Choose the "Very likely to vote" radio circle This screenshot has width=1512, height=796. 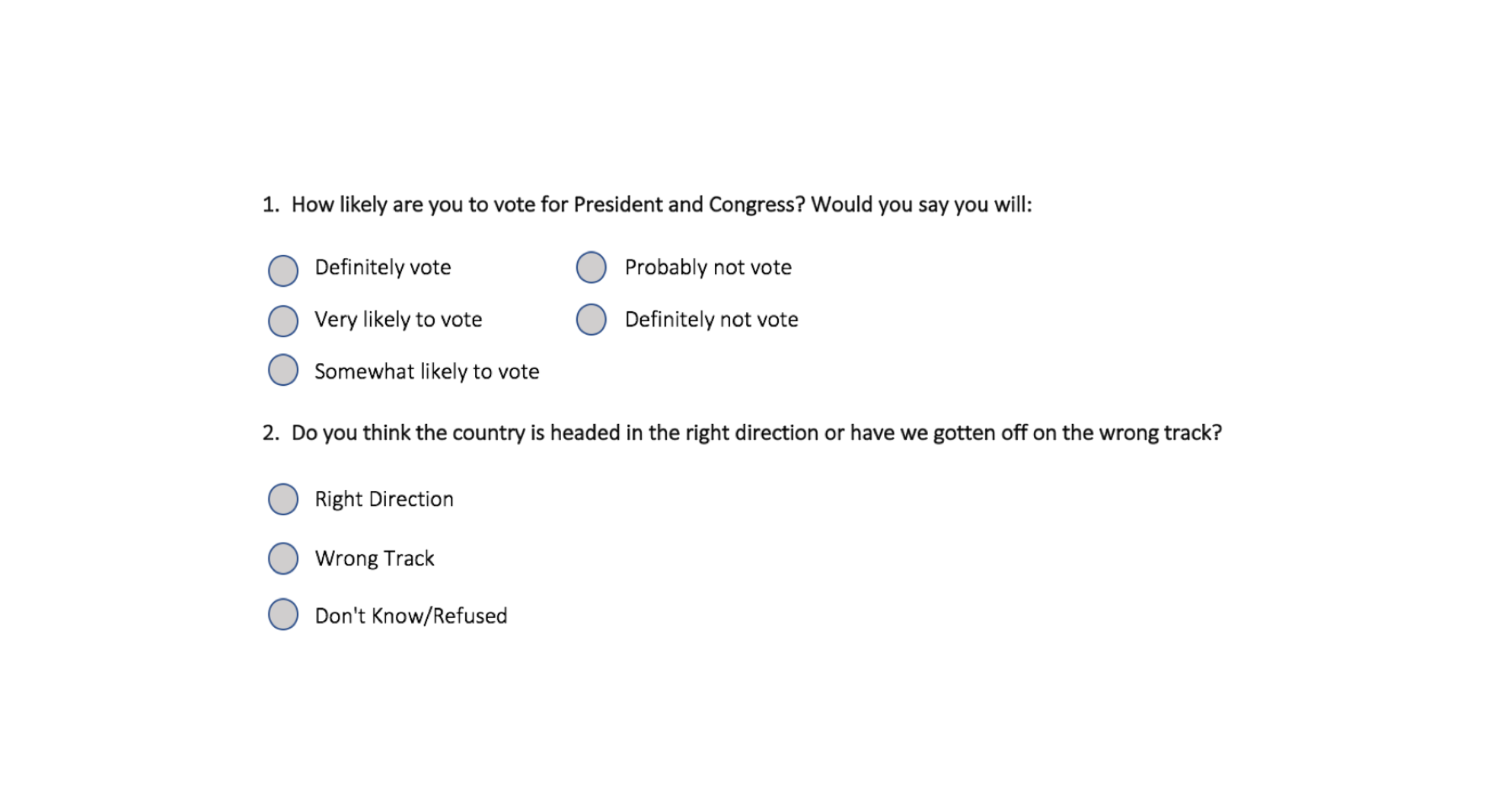(283, 321)
